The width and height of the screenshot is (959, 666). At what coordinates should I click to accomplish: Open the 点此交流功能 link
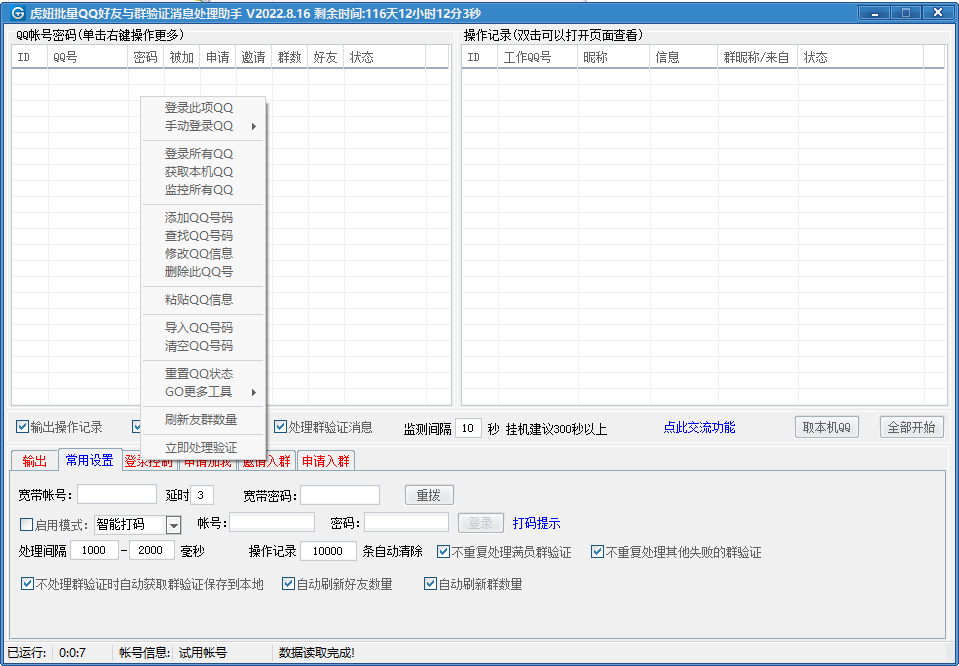[699, 427]
